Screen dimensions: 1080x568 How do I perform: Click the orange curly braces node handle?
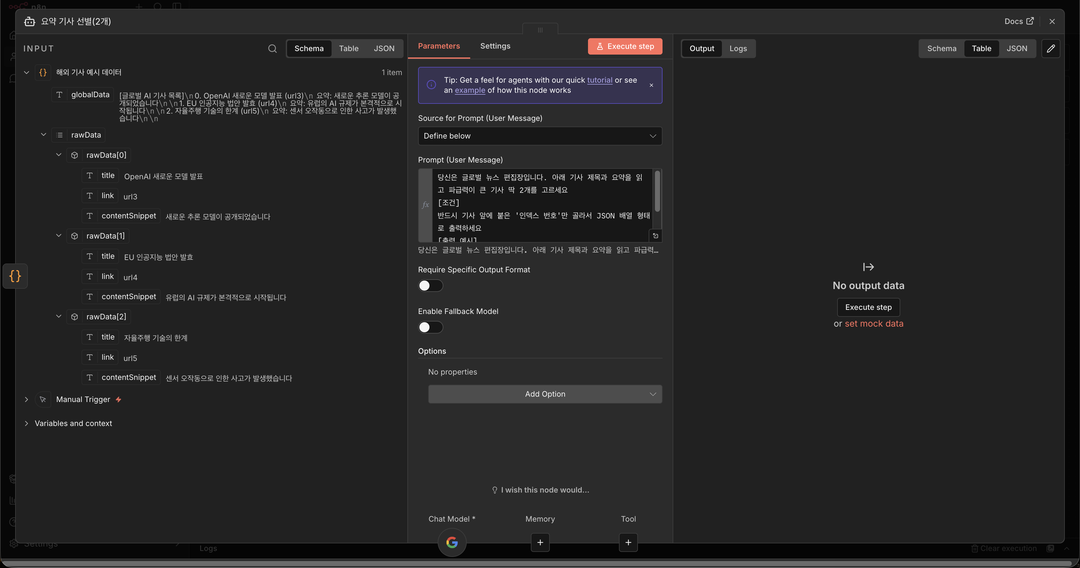pos(15,276)
